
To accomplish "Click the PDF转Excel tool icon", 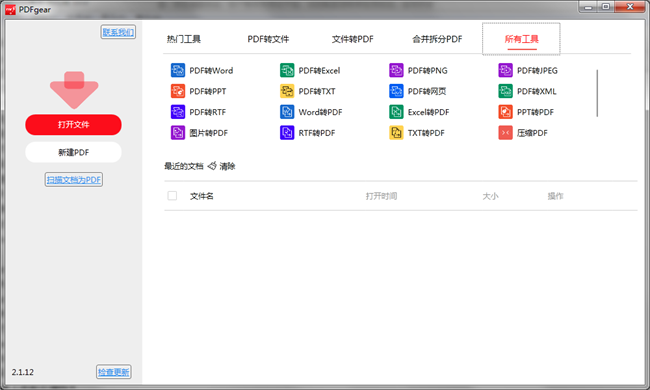I will pyautogui.click(x=287, y=70).
